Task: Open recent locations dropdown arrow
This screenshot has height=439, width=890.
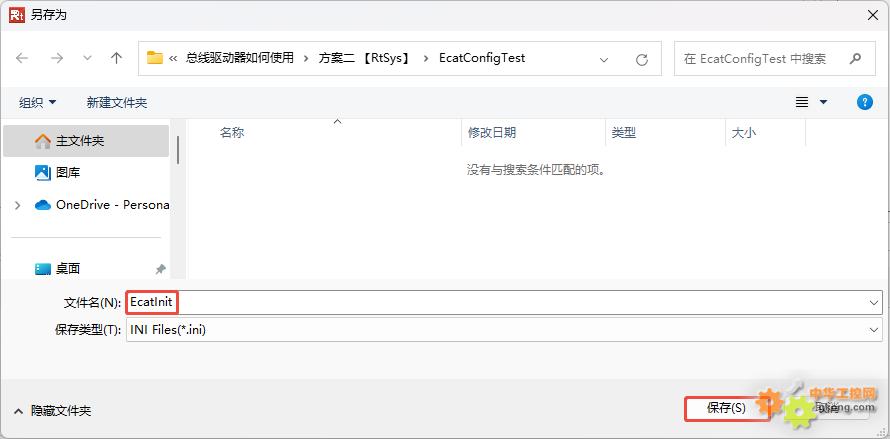Action: tap(86, 59)
